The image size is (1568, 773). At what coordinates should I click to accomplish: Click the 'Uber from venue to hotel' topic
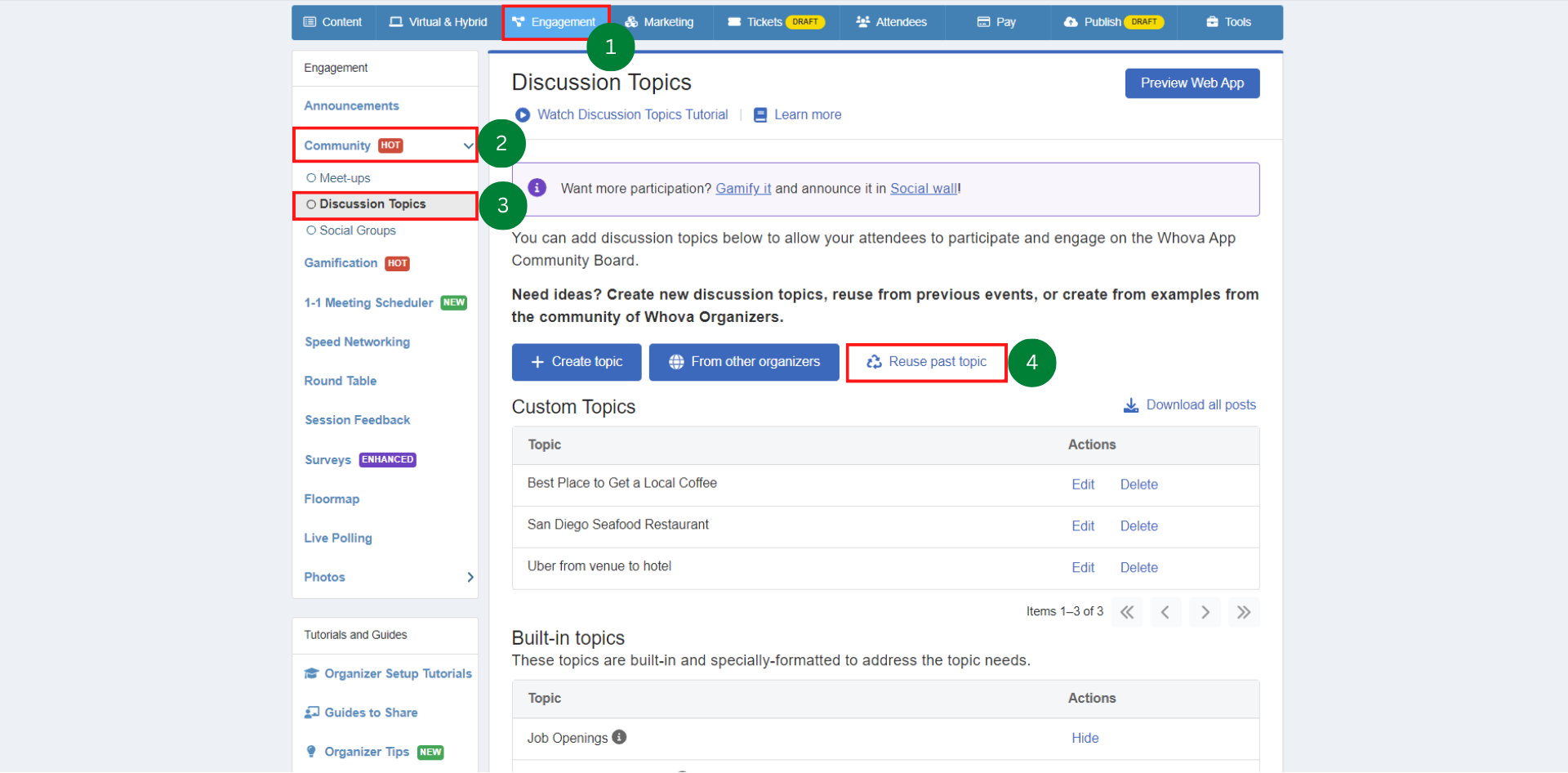pos(599,567)
